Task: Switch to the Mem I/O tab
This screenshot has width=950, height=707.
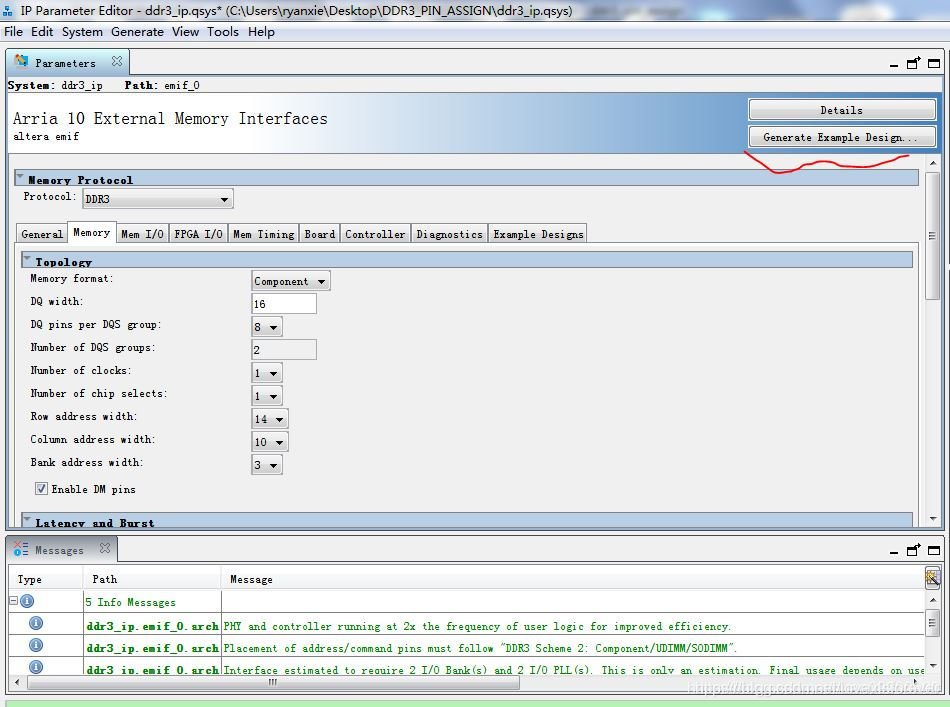Action: [142, 234]
